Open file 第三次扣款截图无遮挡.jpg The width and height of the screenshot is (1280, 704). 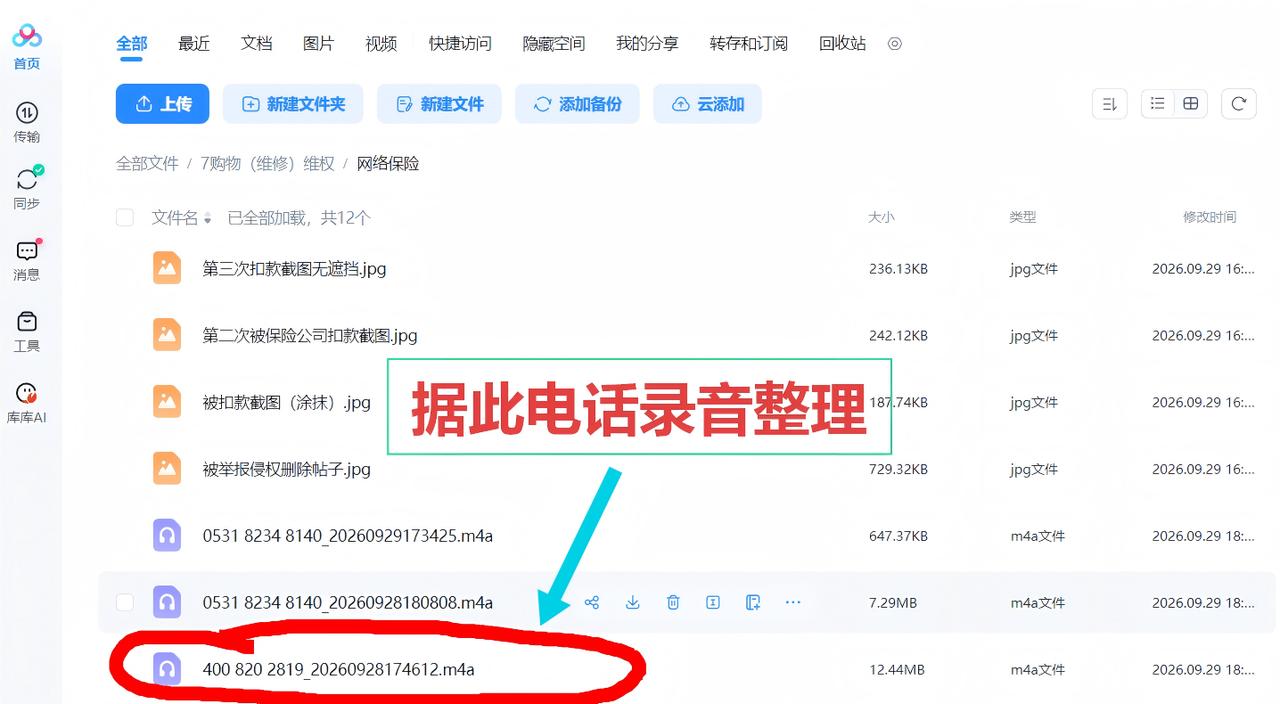point(294,268)
